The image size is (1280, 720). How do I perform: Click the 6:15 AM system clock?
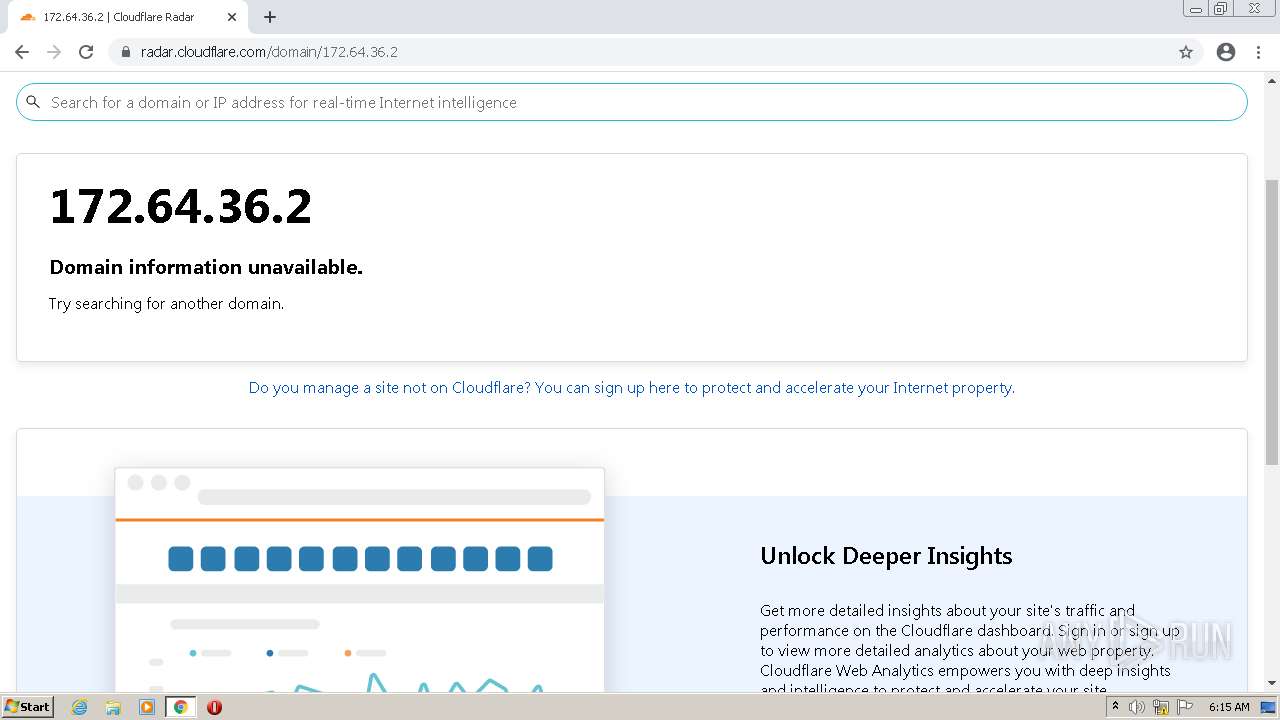1229,707
